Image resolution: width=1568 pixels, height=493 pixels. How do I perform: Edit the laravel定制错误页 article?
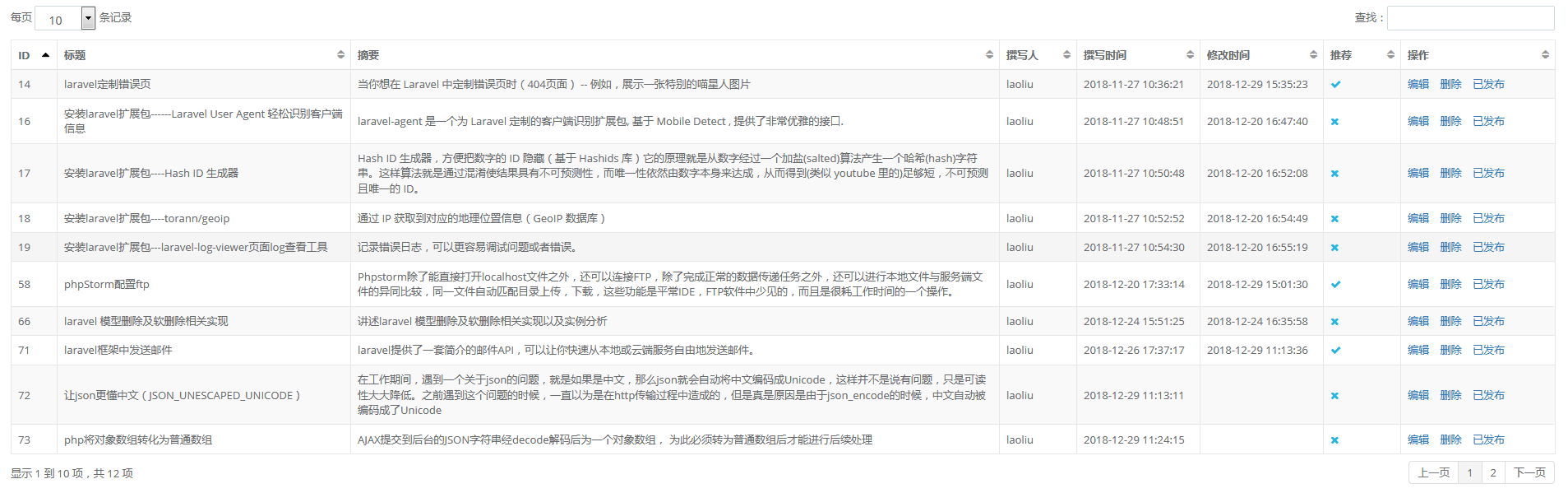1418,84
